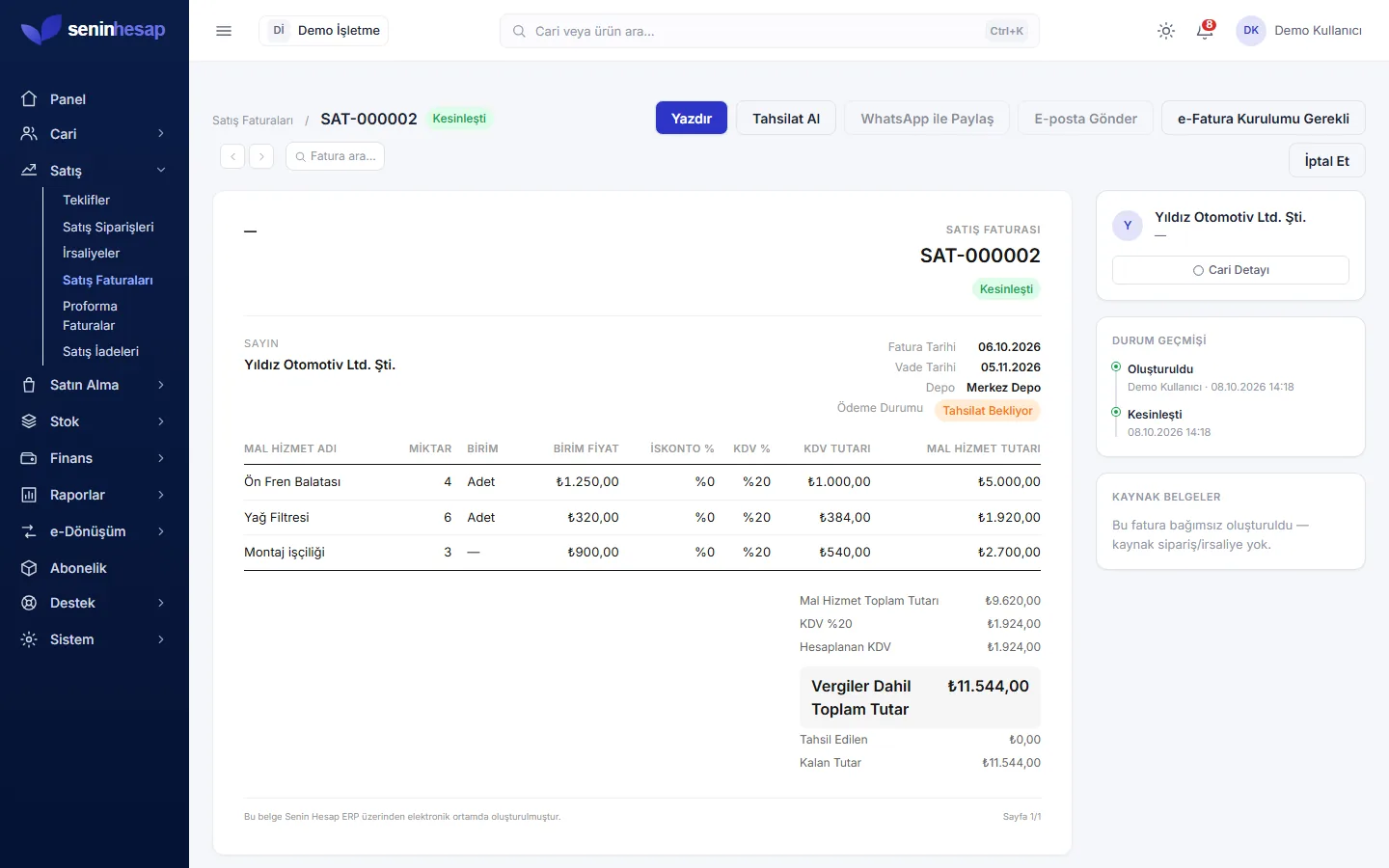Click e-Fatura Kurulumu Gerekli button
The height and width of the screenshot is (868, 1389).
click(1264, 118)
